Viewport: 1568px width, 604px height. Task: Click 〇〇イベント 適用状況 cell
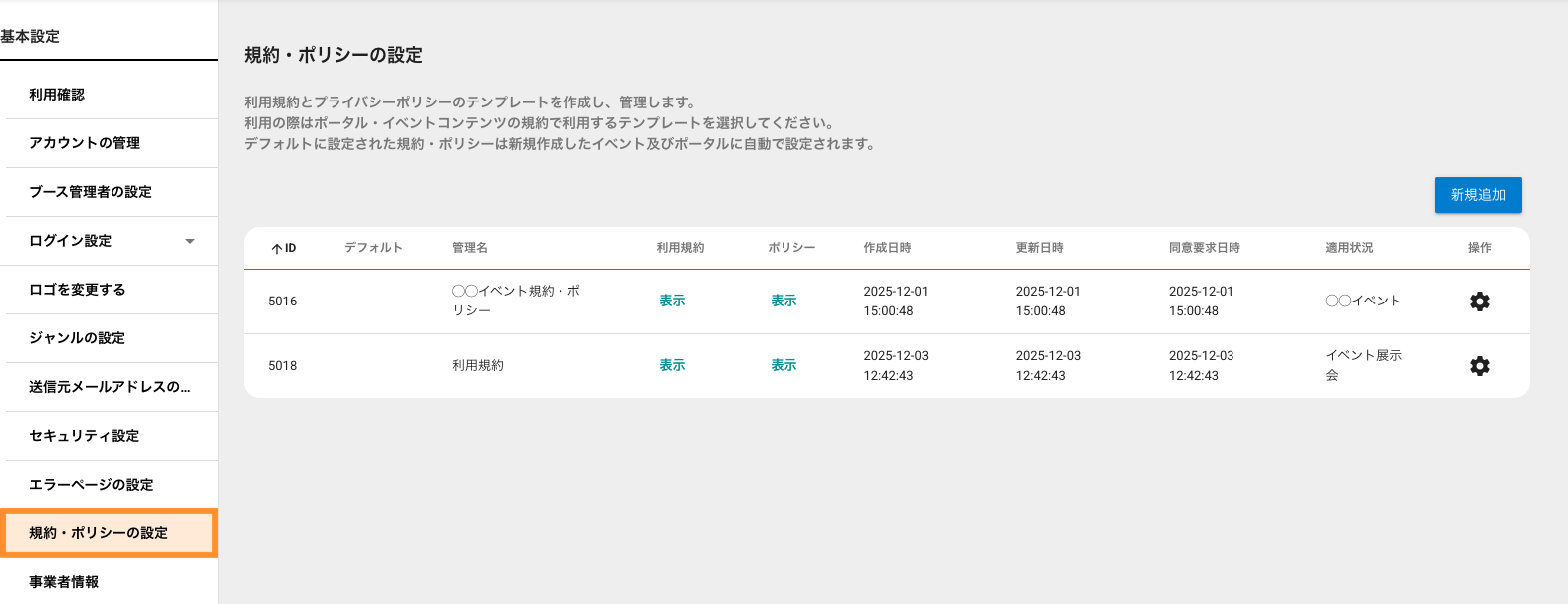(1363, 301)
